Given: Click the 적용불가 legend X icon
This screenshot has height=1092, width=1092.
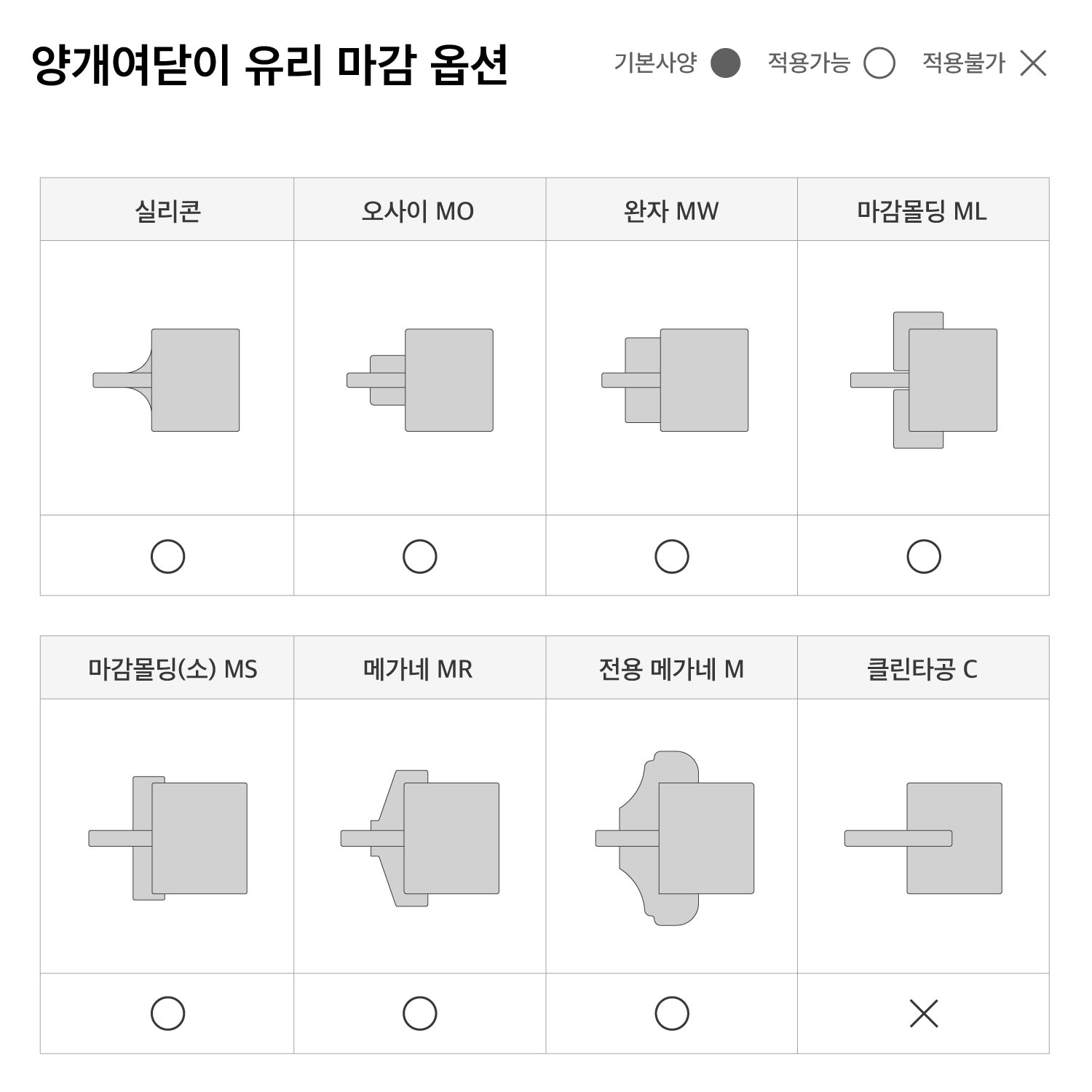Looking at the screenshot, I should pos(1033,63).
